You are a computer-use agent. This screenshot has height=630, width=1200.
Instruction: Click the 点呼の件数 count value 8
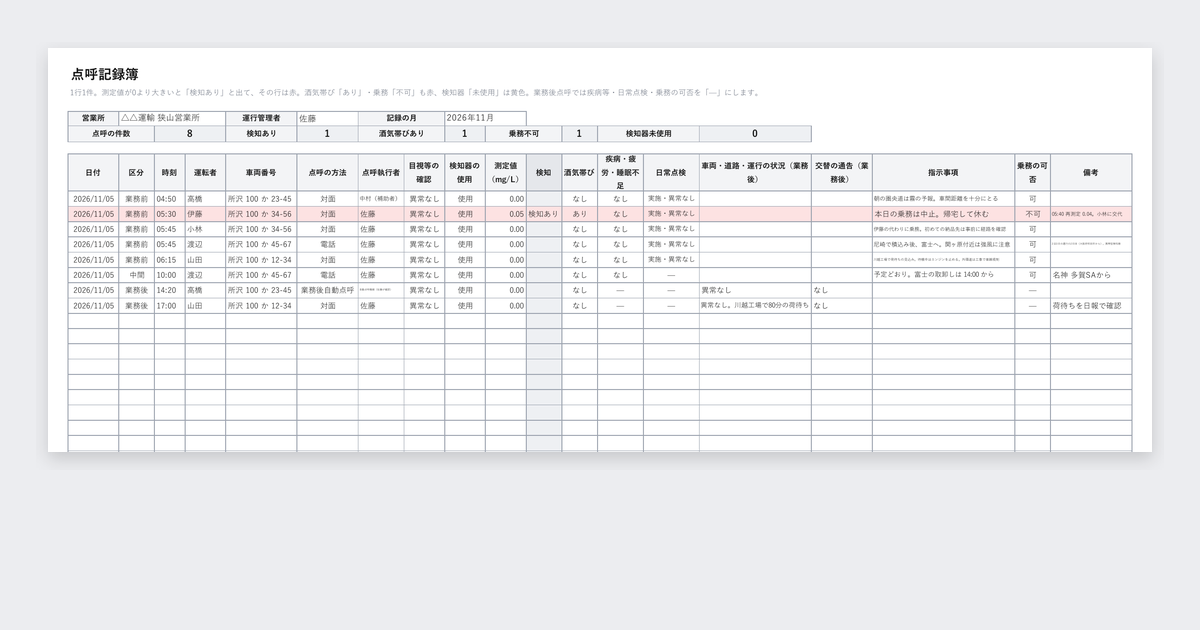click(x=190, y=133)
